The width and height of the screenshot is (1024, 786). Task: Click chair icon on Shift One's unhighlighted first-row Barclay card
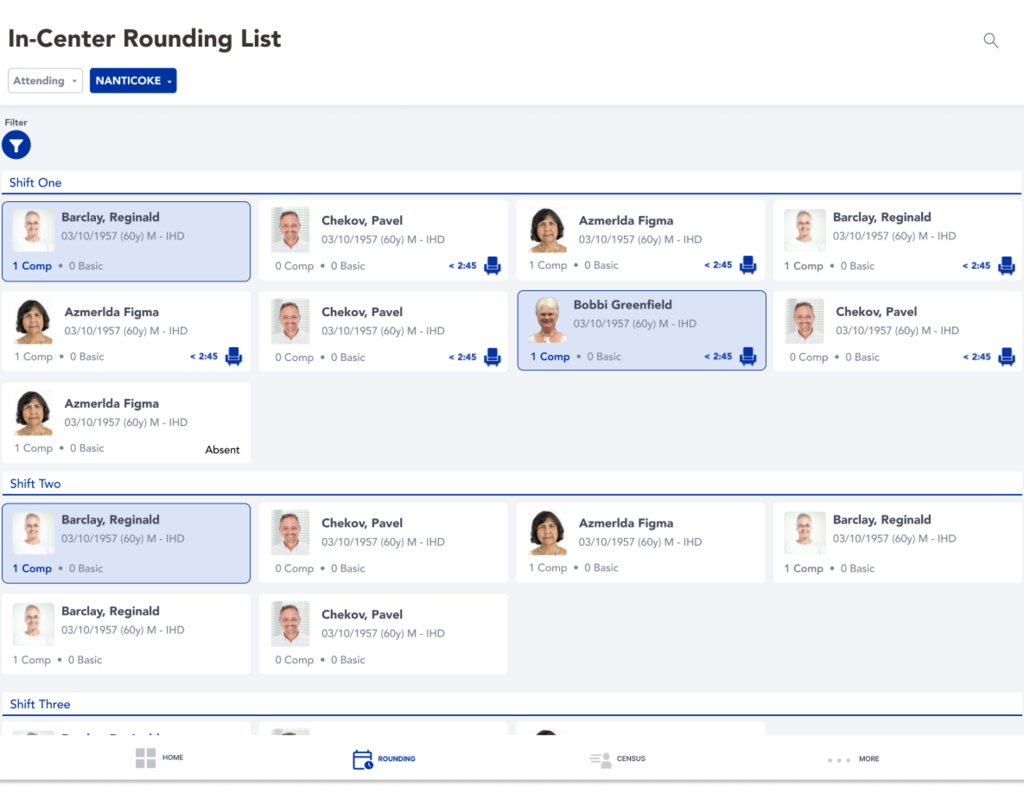click(x=1006, y=266)
